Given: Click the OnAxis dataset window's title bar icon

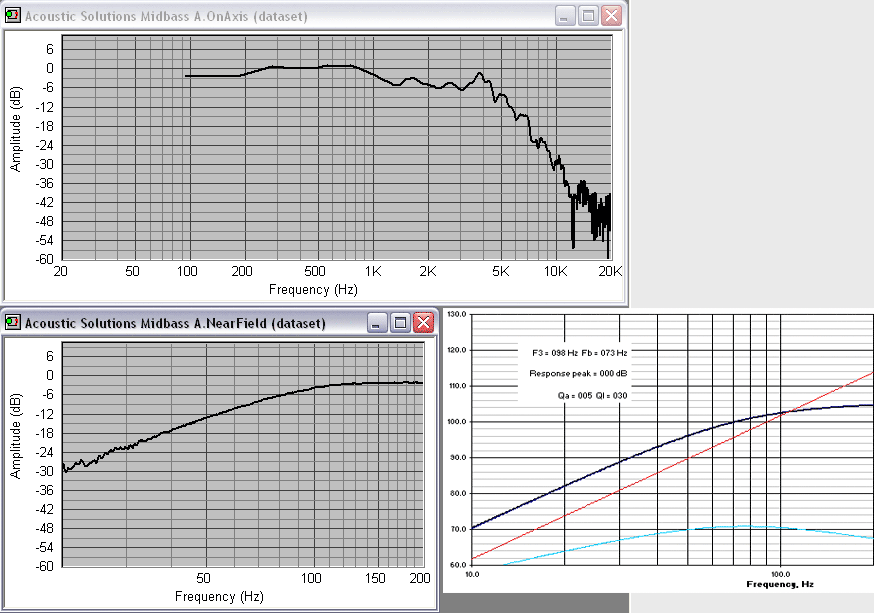Looking at the screenshot, I should (12, 16).
